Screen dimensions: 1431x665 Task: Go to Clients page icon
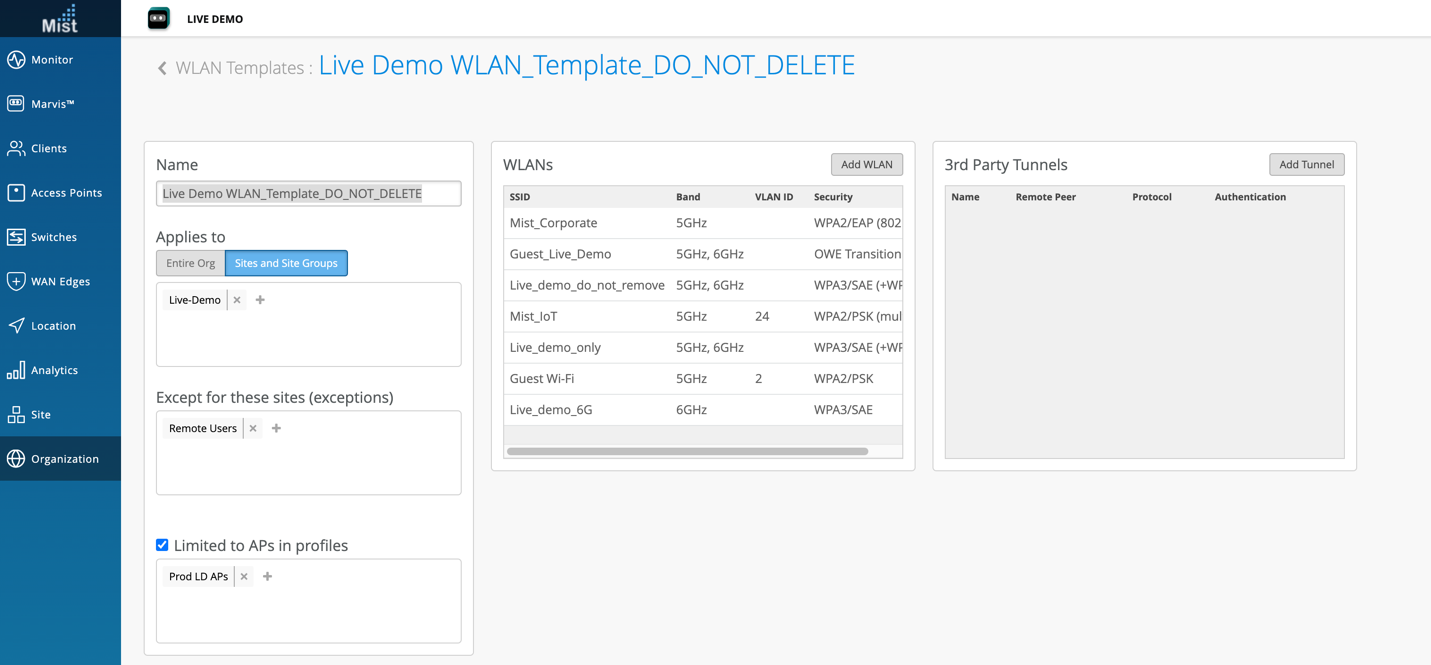pyautogui.click(x=16, y=149)
